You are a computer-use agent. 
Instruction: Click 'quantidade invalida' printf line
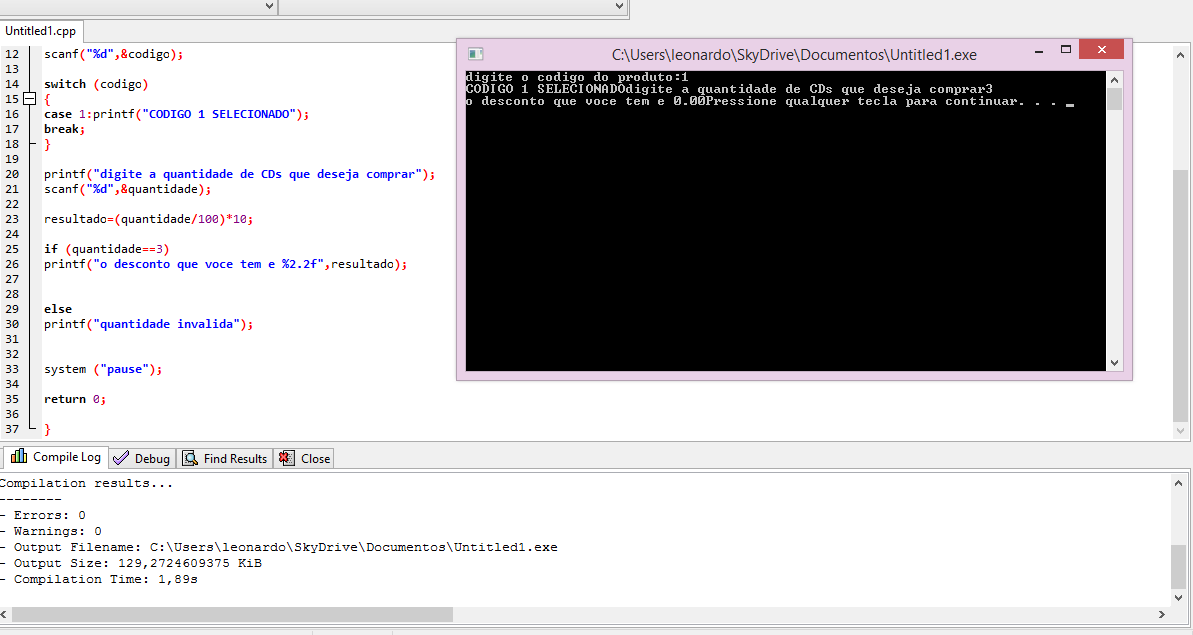(148, 324)
